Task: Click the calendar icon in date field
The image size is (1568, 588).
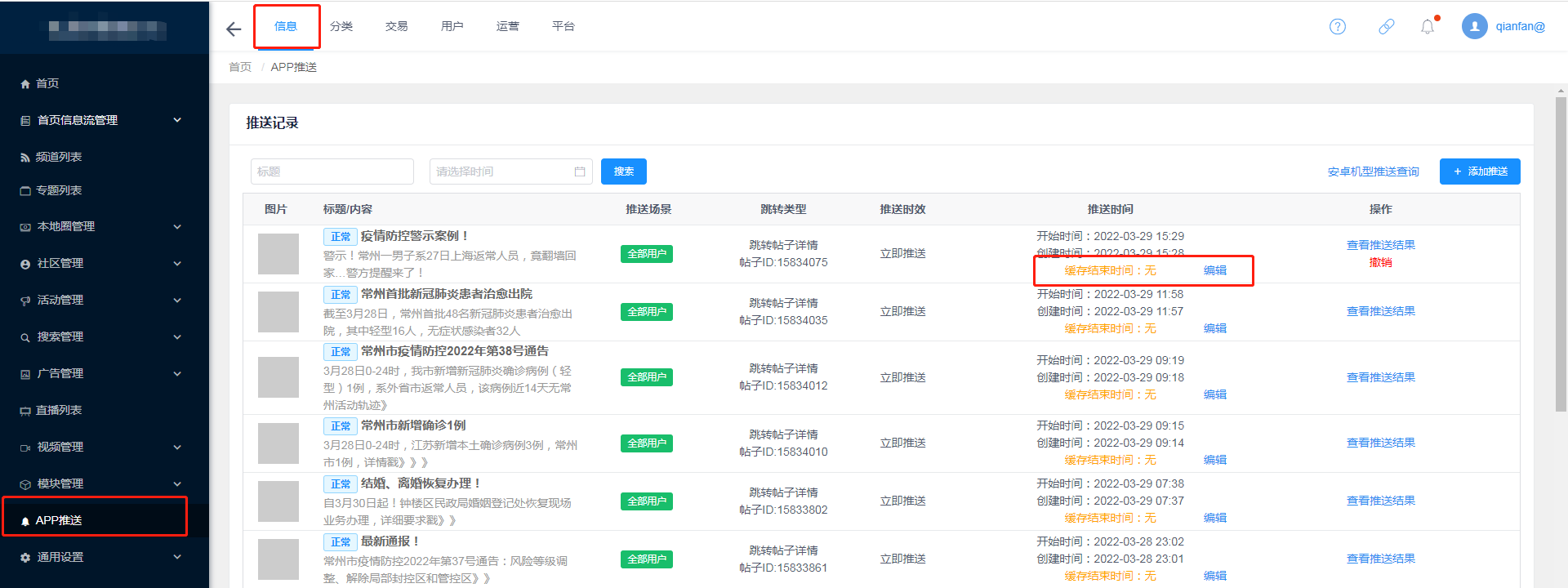Action: [580, 171]
